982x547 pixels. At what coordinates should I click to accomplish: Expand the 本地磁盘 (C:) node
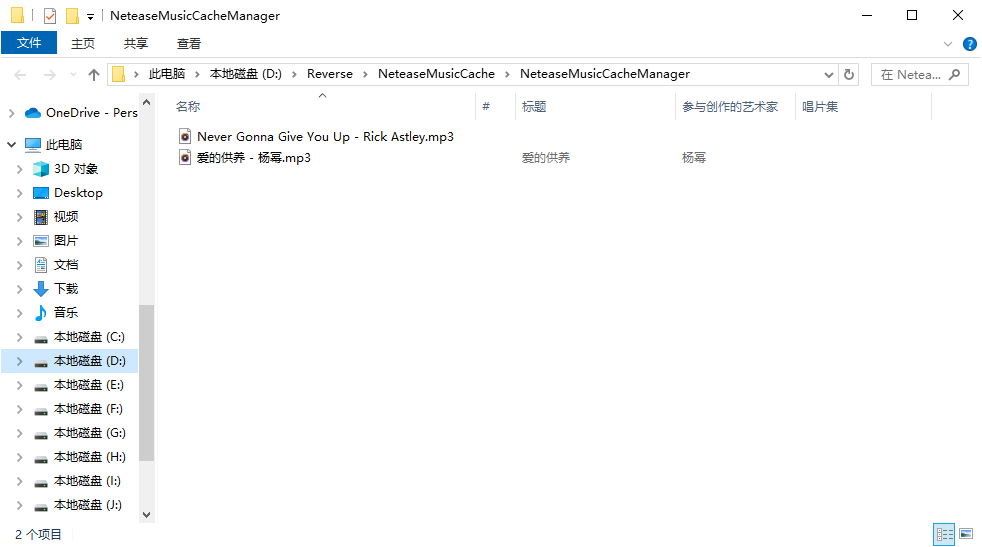(19, 337)
